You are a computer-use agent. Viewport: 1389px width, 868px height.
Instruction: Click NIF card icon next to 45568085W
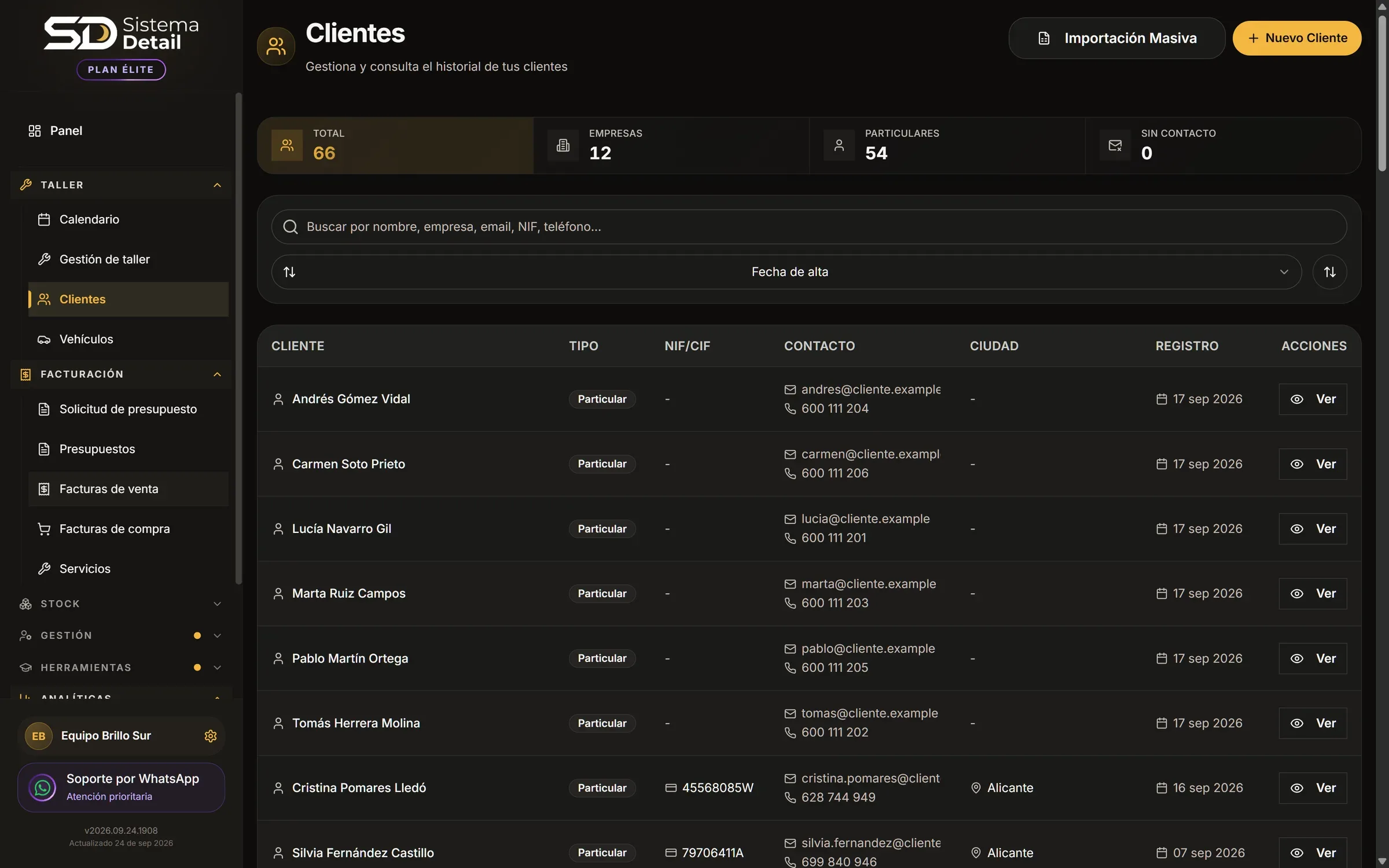click(x=671, y=788)
